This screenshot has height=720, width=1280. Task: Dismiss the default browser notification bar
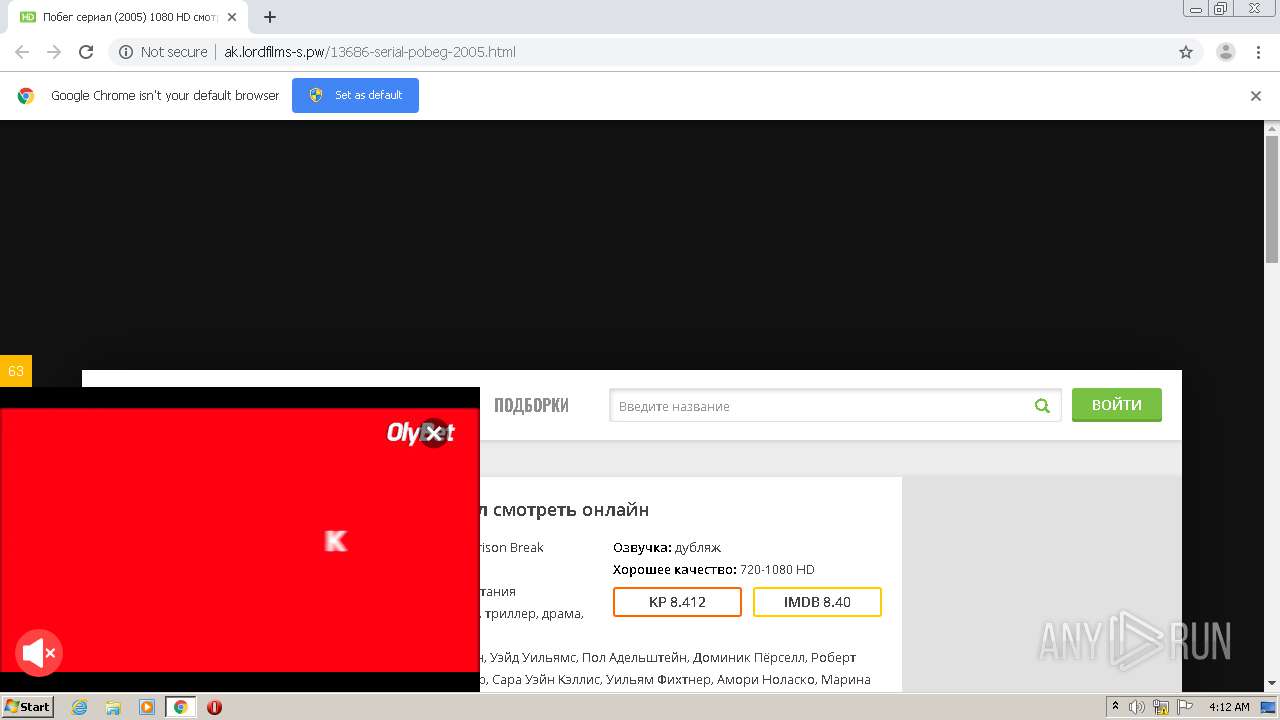pos(1256,96)
